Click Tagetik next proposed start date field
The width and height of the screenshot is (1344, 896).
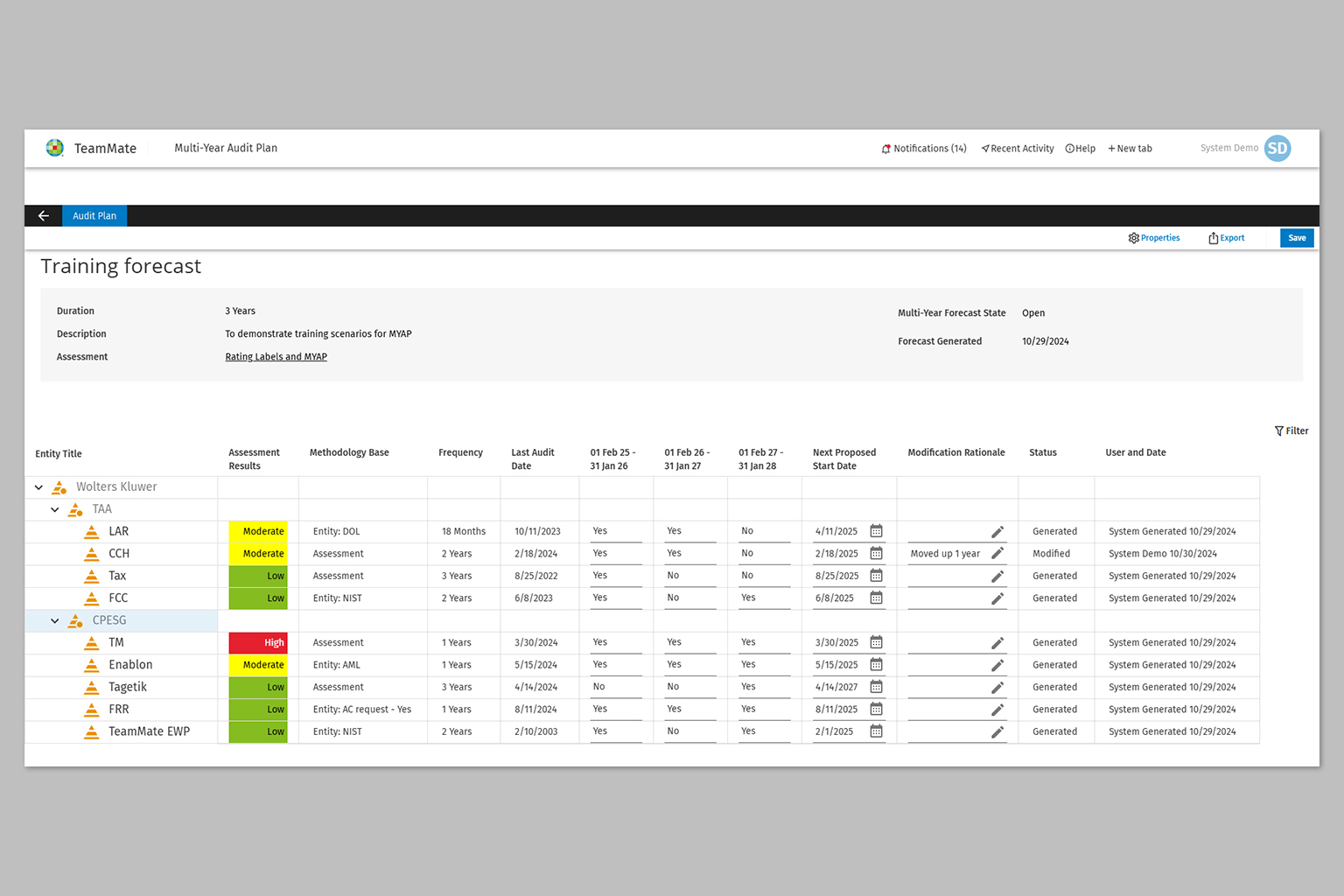coord(837,688)
